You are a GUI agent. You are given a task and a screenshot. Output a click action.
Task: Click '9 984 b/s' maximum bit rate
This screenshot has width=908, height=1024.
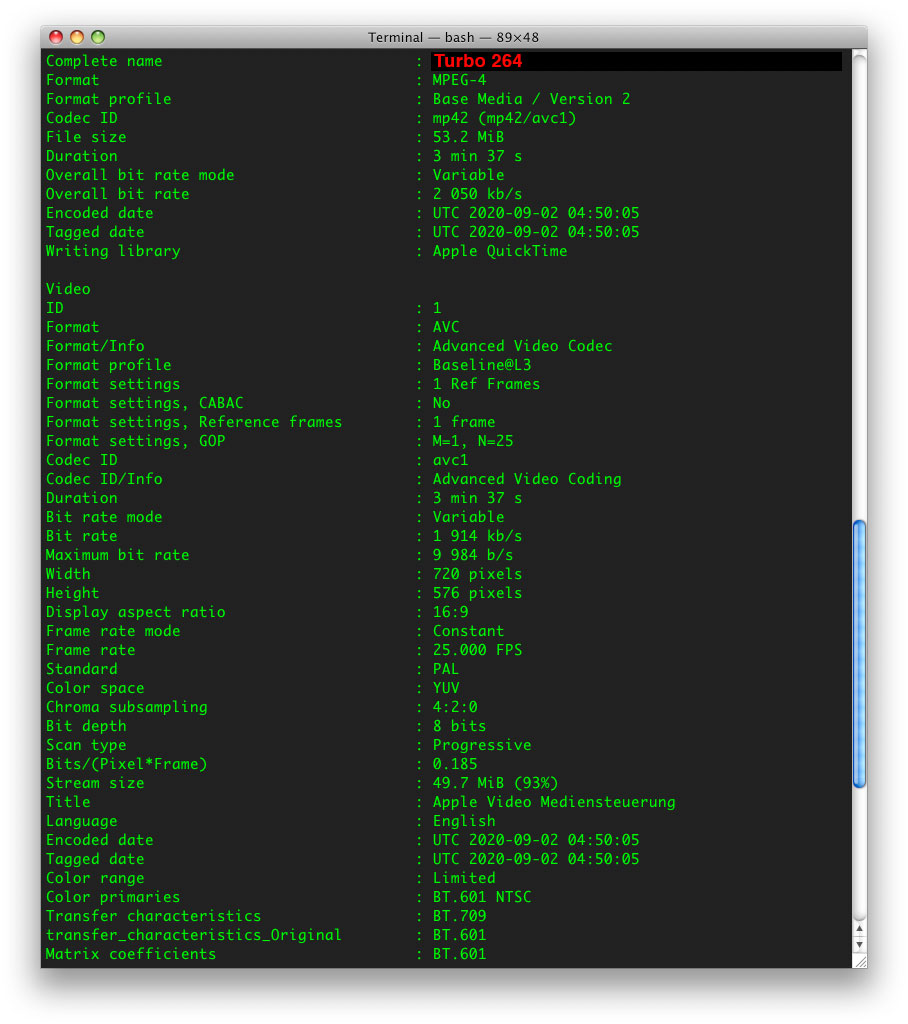click(473, 554)
